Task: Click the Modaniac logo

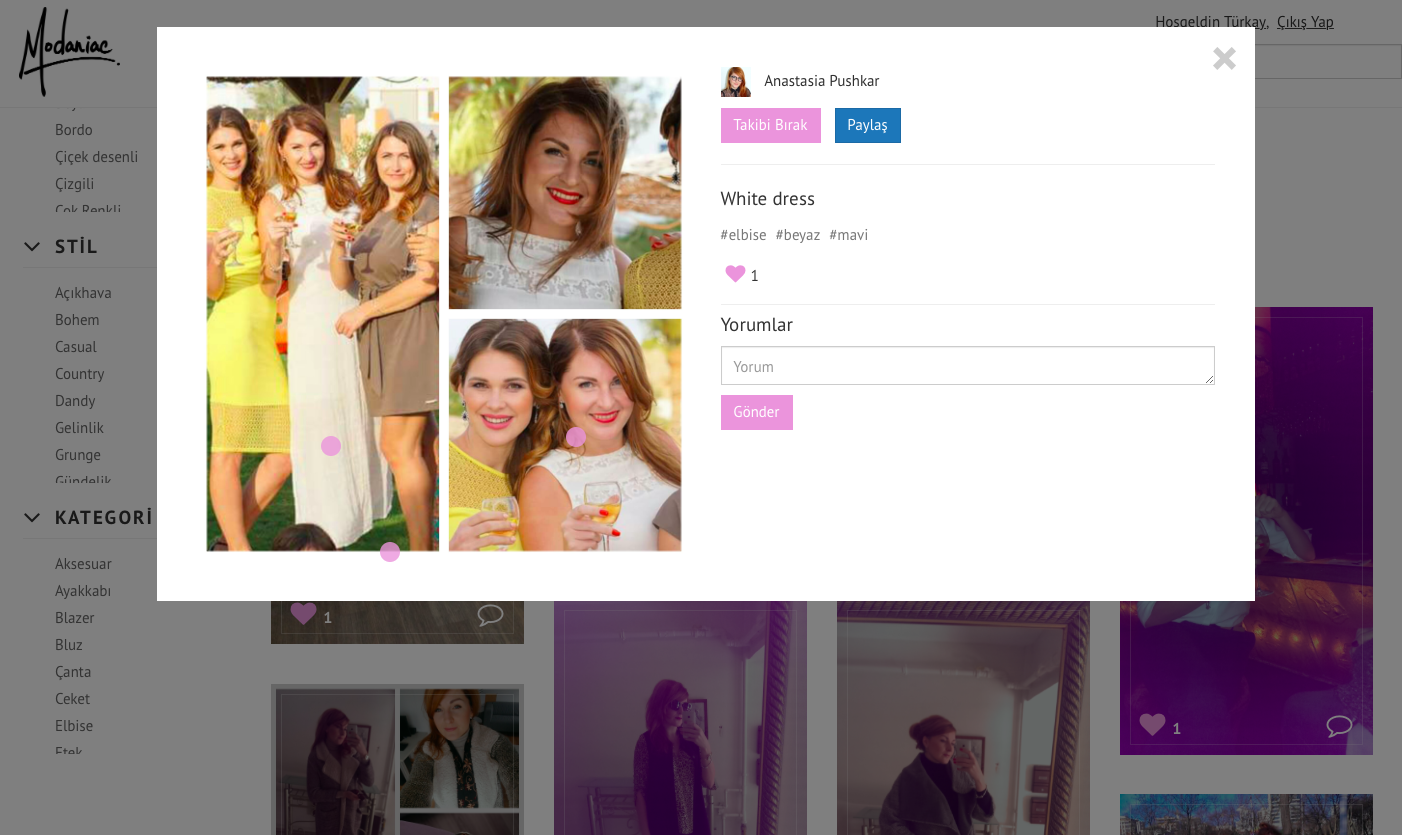Action: tap(69, 52)
